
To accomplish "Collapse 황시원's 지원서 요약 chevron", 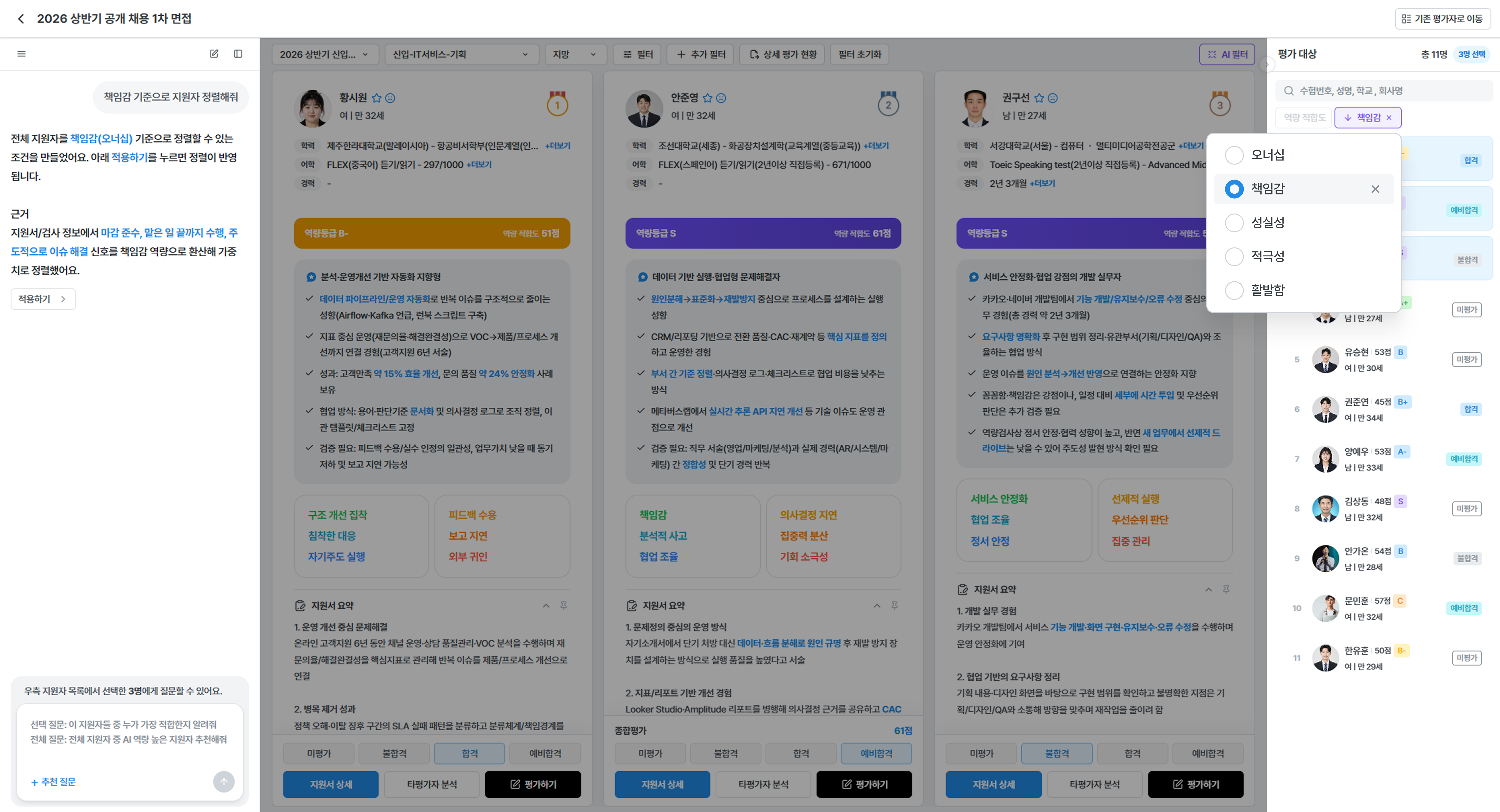I will point(546,605).
